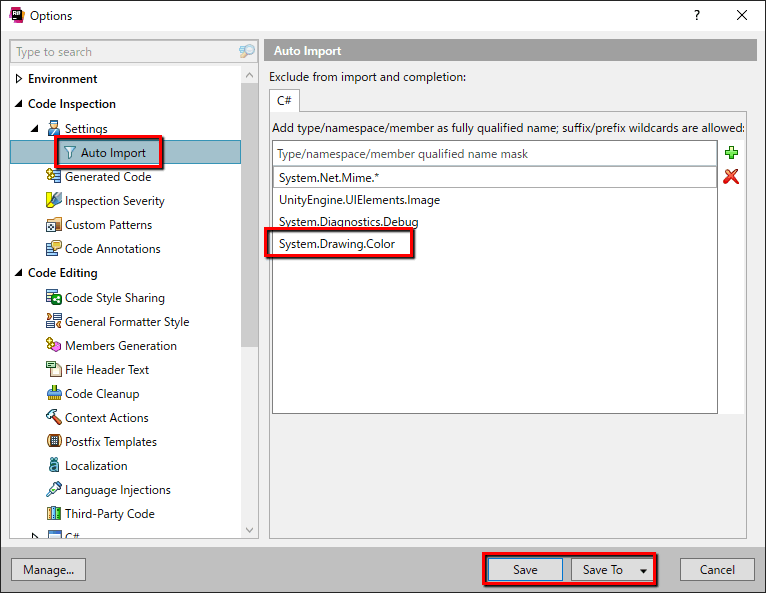Select the System.Net.Mime.* entry
Image resolution: width=766 pixels, height=593 pixels.
494,178
